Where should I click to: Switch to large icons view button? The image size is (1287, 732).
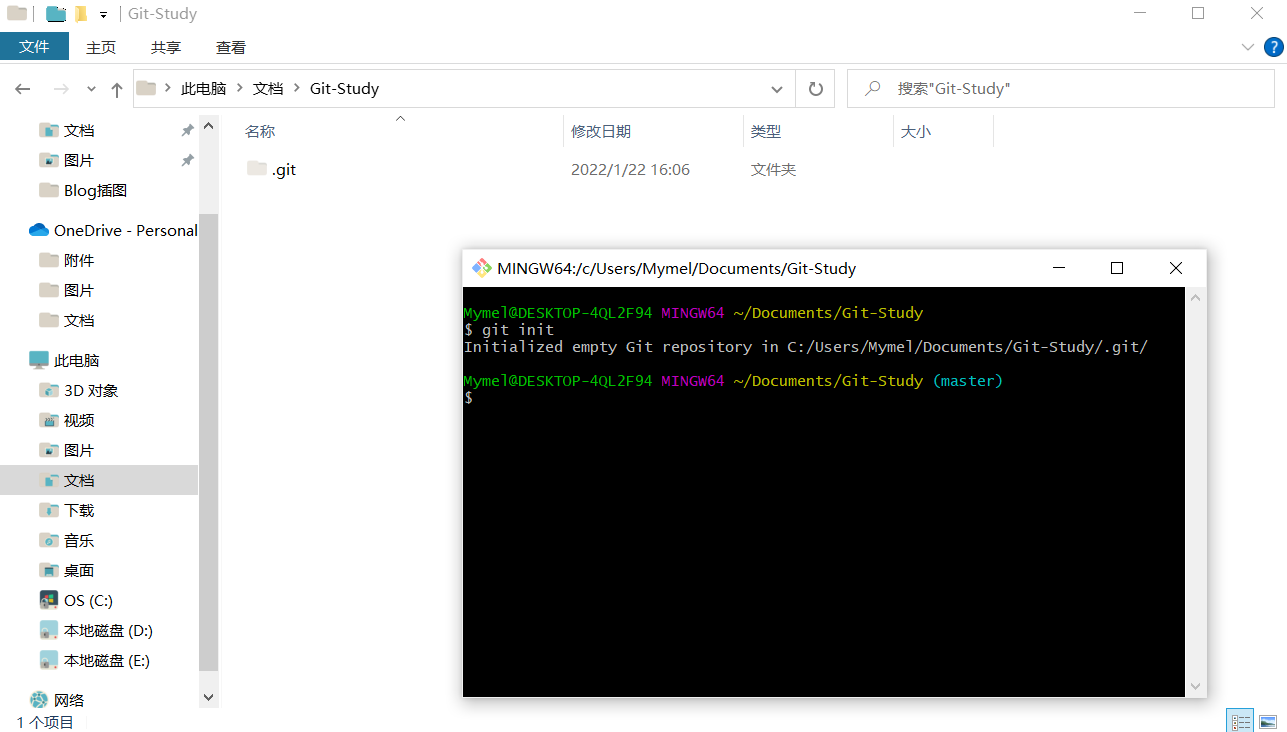pyautogui.click(x=1268, y=722)
